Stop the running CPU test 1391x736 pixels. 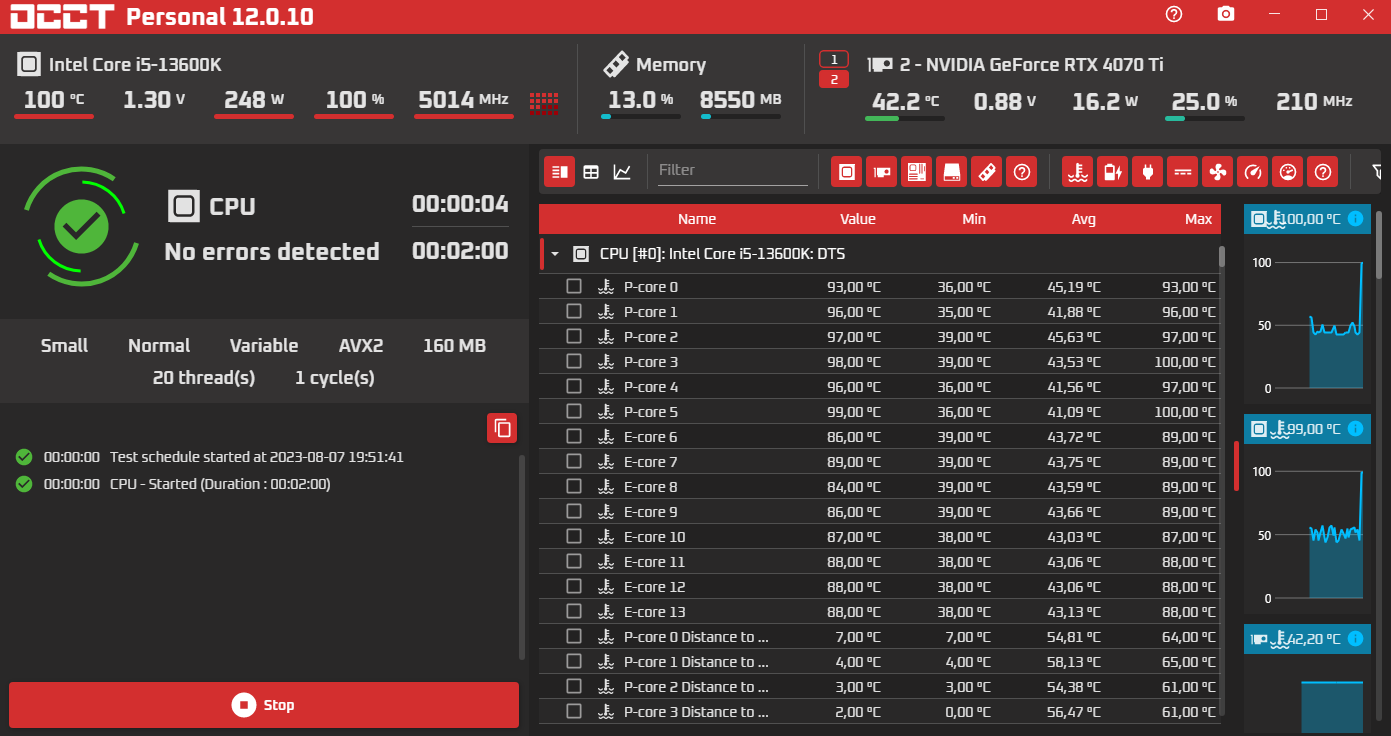264,705
